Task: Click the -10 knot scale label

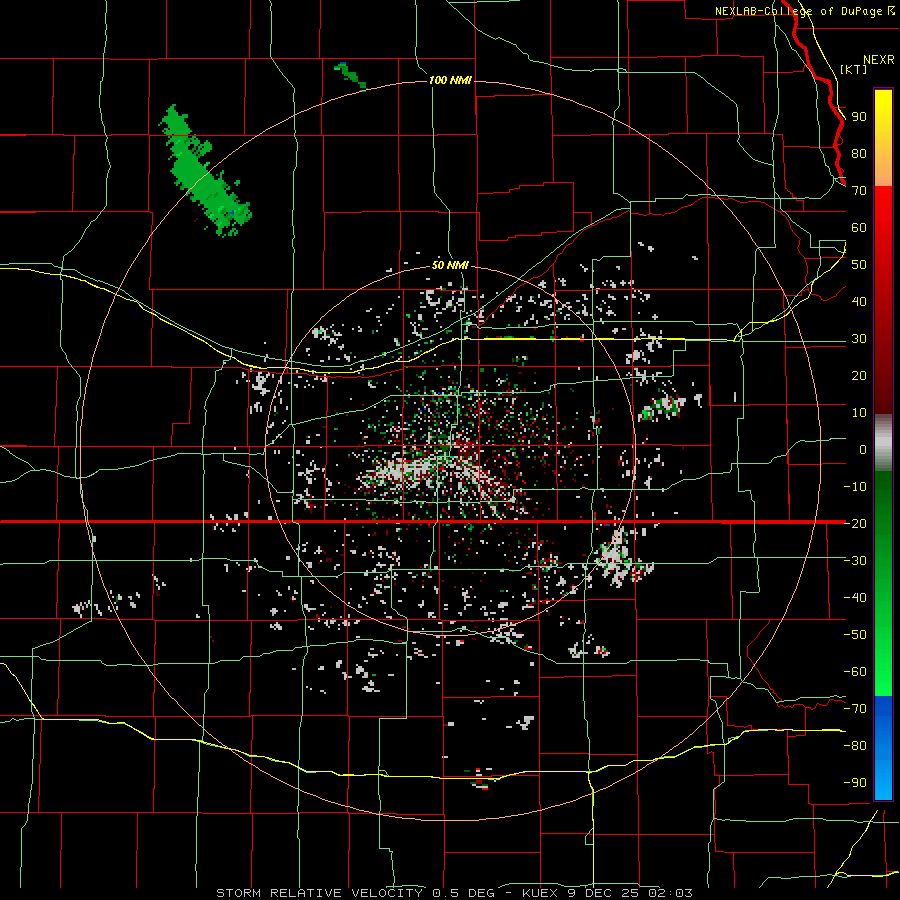Action: (x=855, y=487)
